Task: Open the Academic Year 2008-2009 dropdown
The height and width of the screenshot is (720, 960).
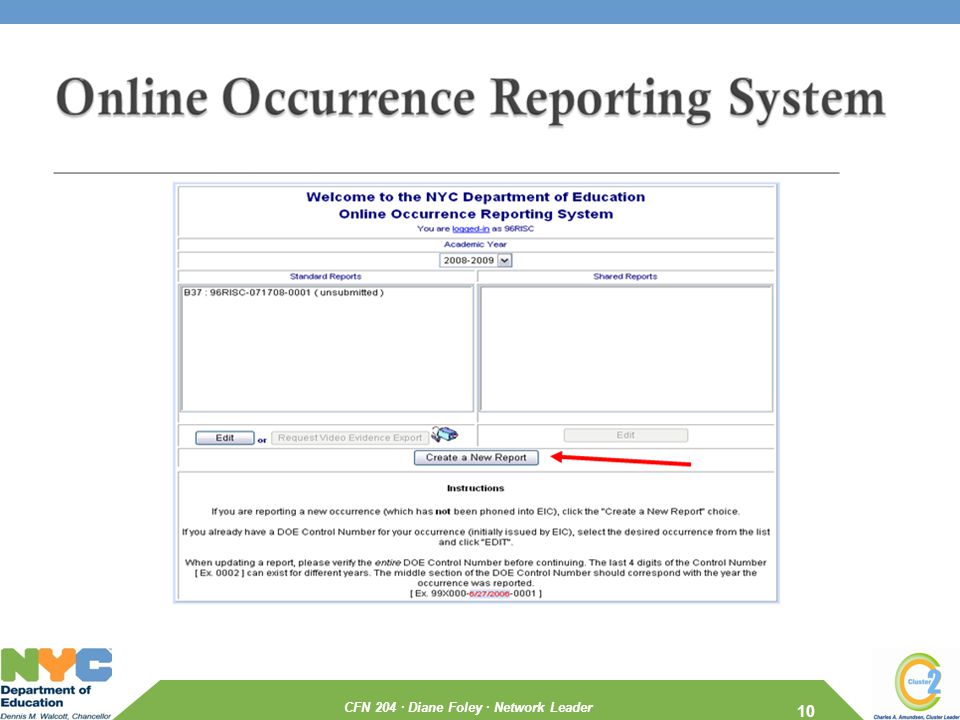Action: tap(476, 260)
